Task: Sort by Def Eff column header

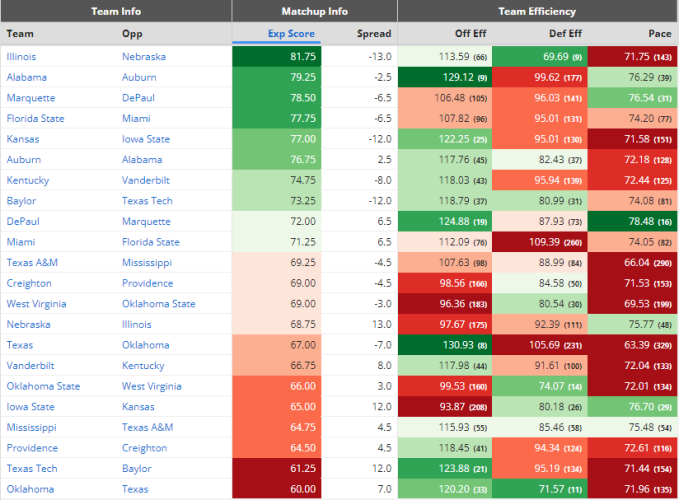Action: point(565,33)
